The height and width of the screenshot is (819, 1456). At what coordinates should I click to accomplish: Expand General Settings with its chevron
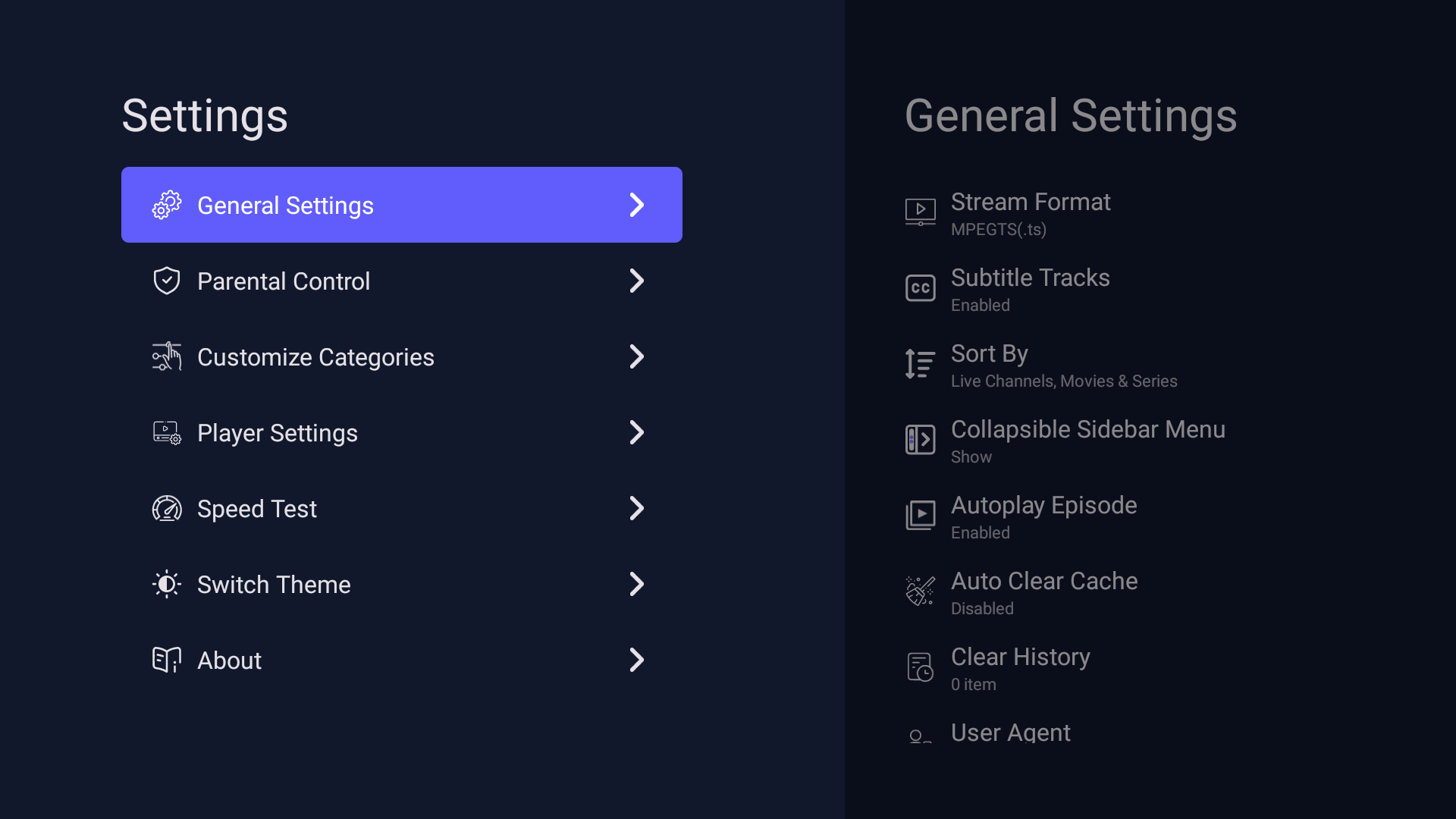[636, 205]
